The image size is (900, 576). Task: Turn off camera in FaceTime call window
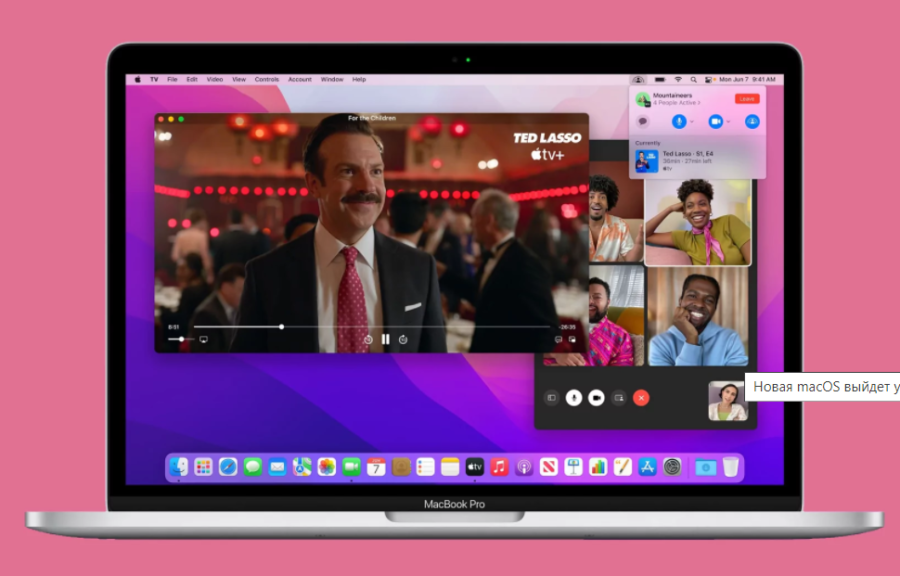pos(596,397)
